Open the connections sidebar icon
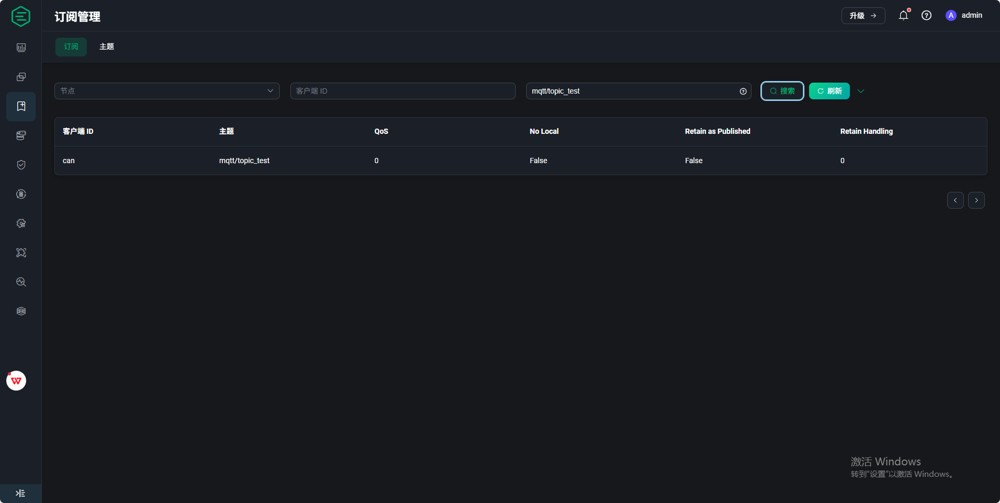 (21, 77)
